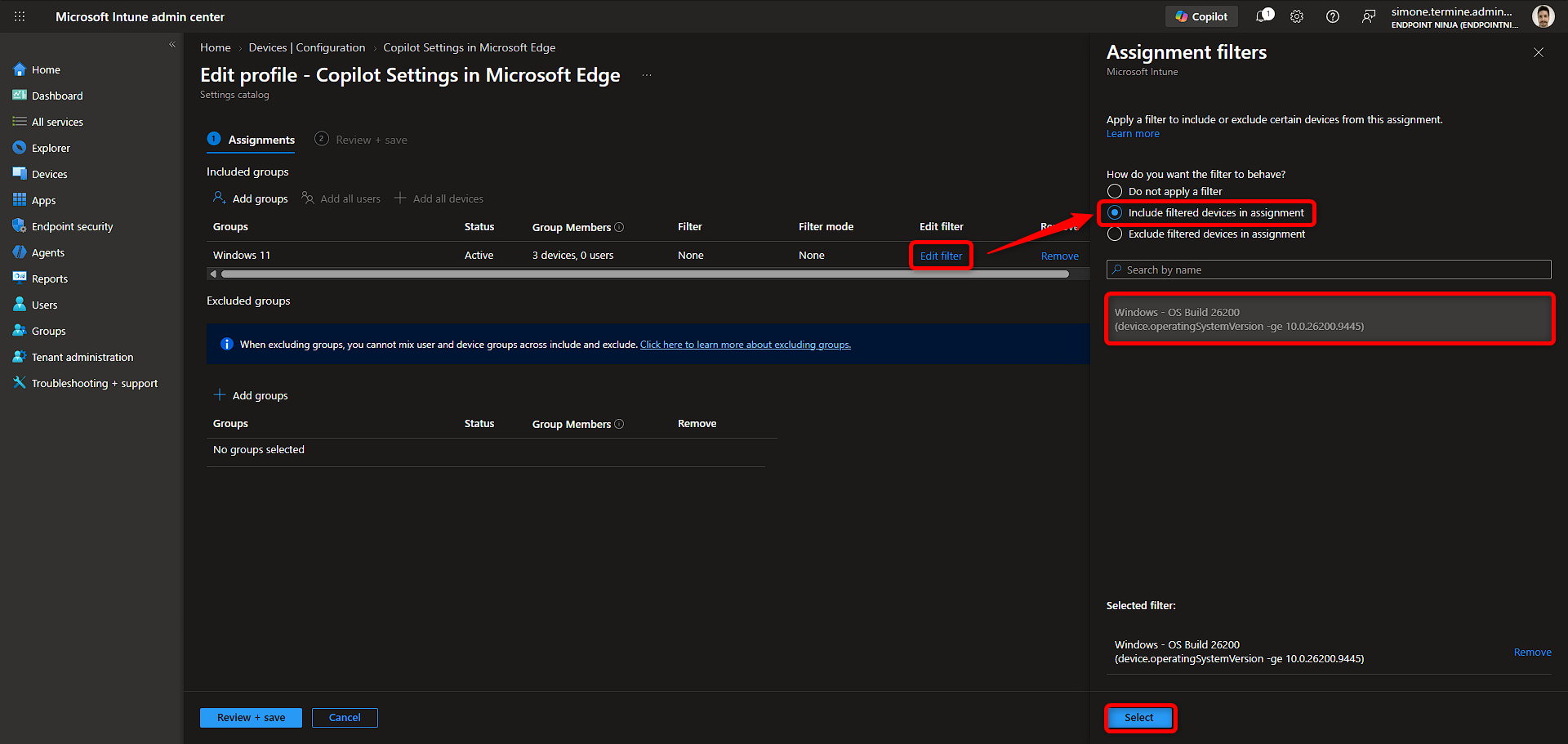Click Add groups under Excluded groups
Screen dimensions: 1568x744
(x=251, y=395)
